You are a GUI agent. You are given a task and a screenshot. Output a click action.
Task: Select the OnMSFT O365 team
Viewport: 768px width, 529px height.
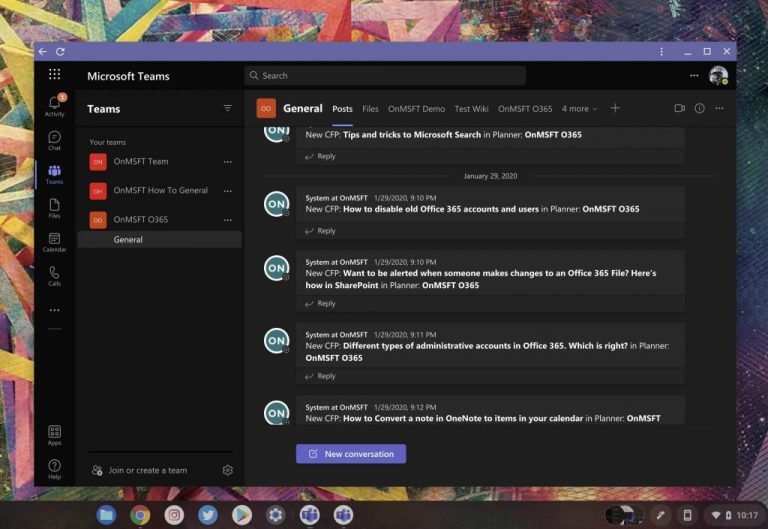(x=160, y=219)
